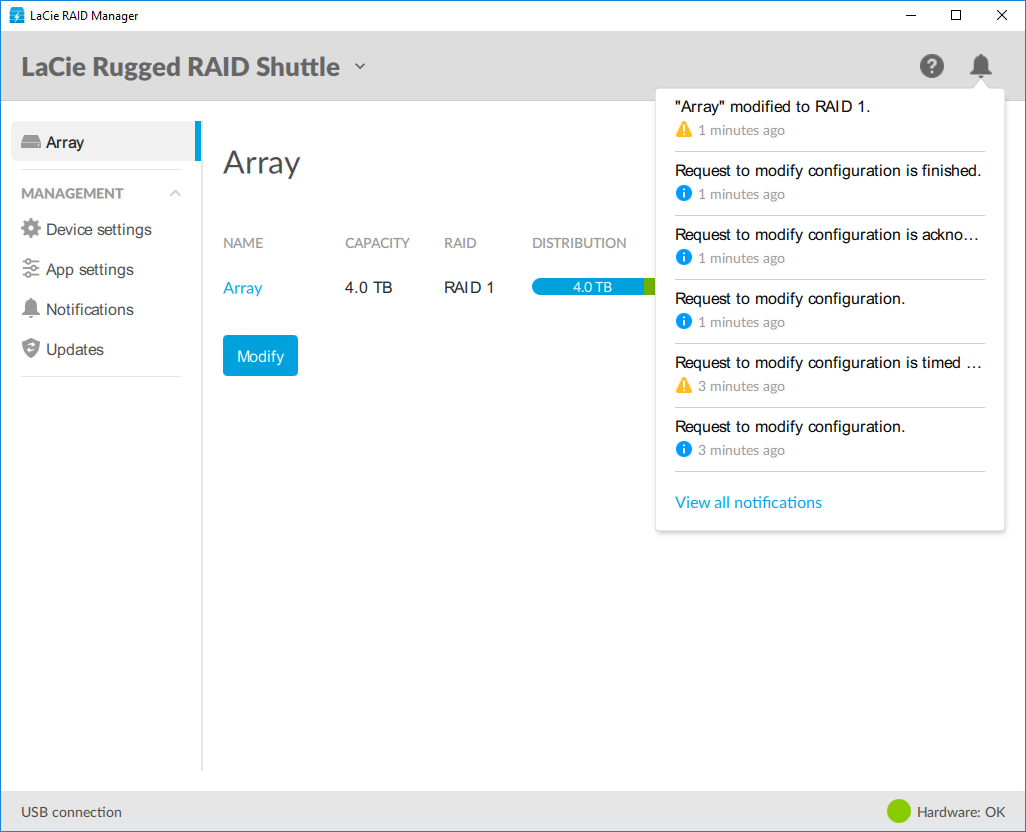
Task: Expand the LaCie Rugged RAID Shuttle dropdown
Action: click(x=360, y=67)
